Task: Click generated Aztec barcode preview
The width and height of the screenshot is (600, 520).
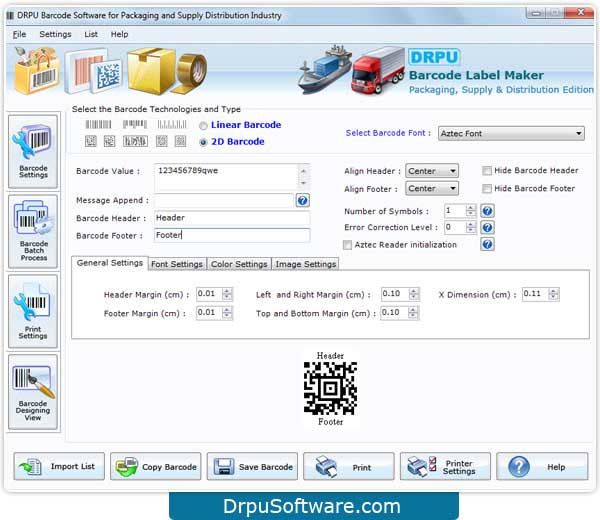Action: tap(330, 388)
